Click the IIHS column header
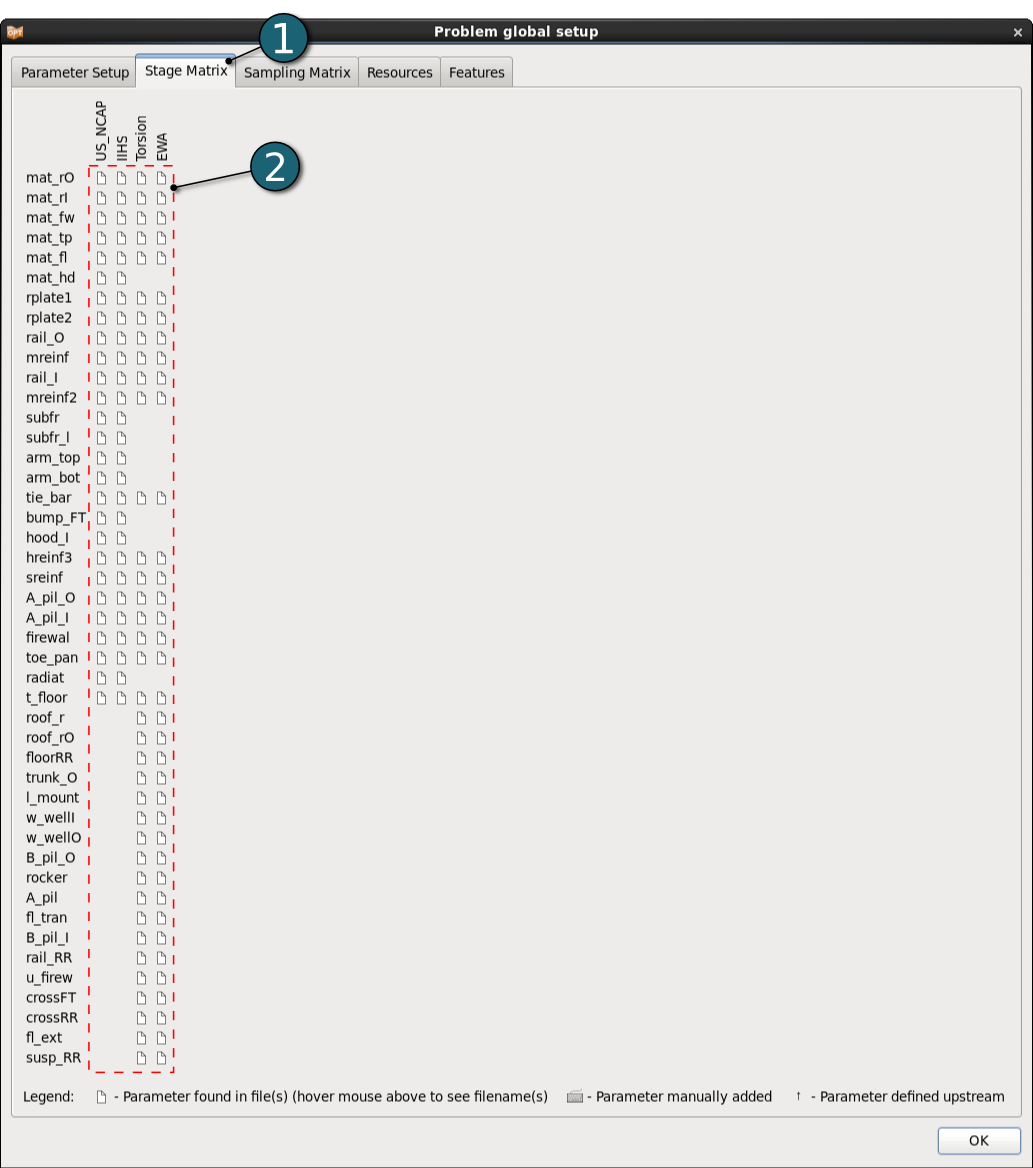Screen dimensions: 1033x1168 point(121,148)
